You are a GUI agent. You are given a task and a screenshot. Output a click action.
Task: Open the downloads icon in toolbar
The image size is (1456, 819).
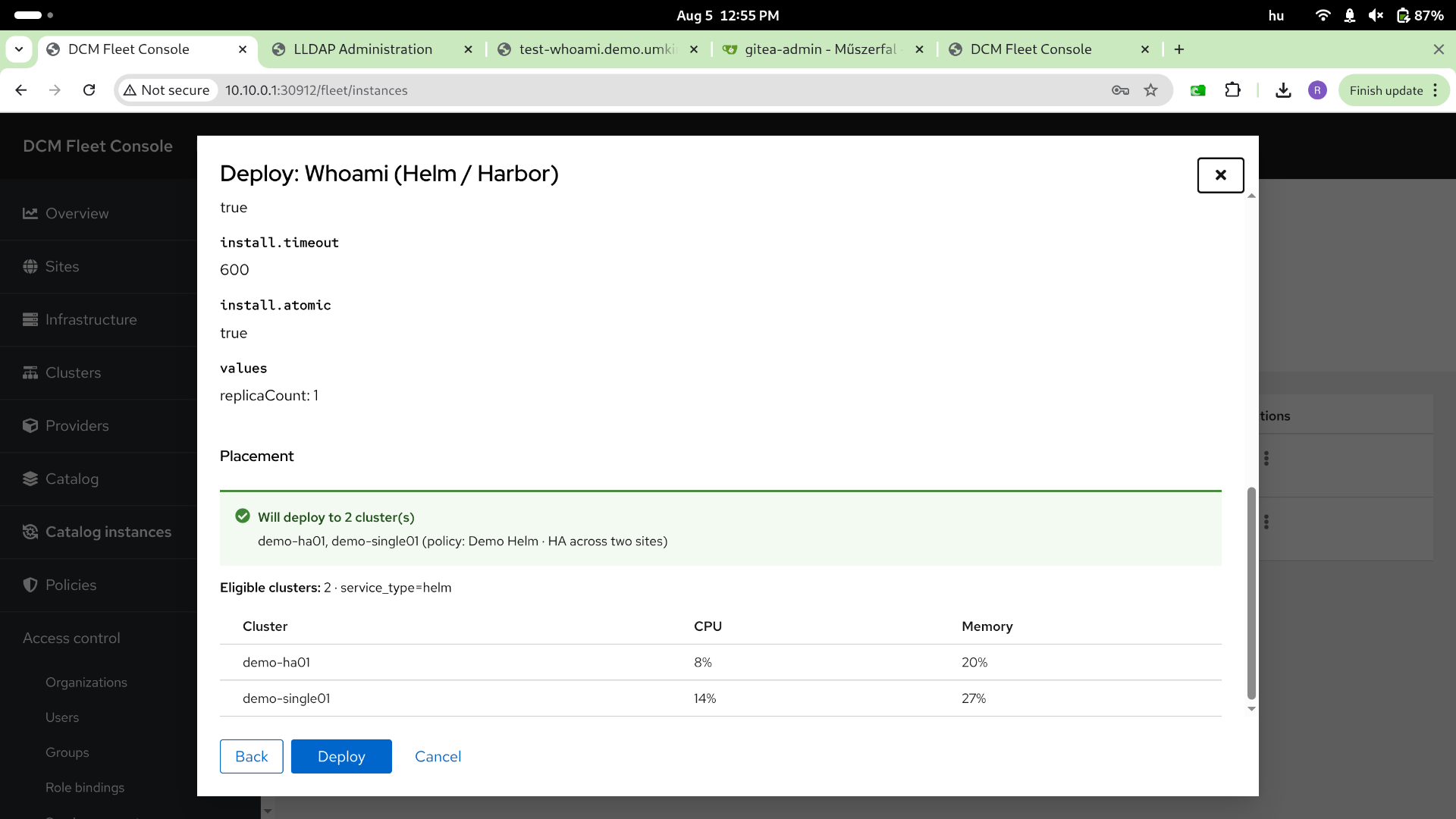(1283, 90)
